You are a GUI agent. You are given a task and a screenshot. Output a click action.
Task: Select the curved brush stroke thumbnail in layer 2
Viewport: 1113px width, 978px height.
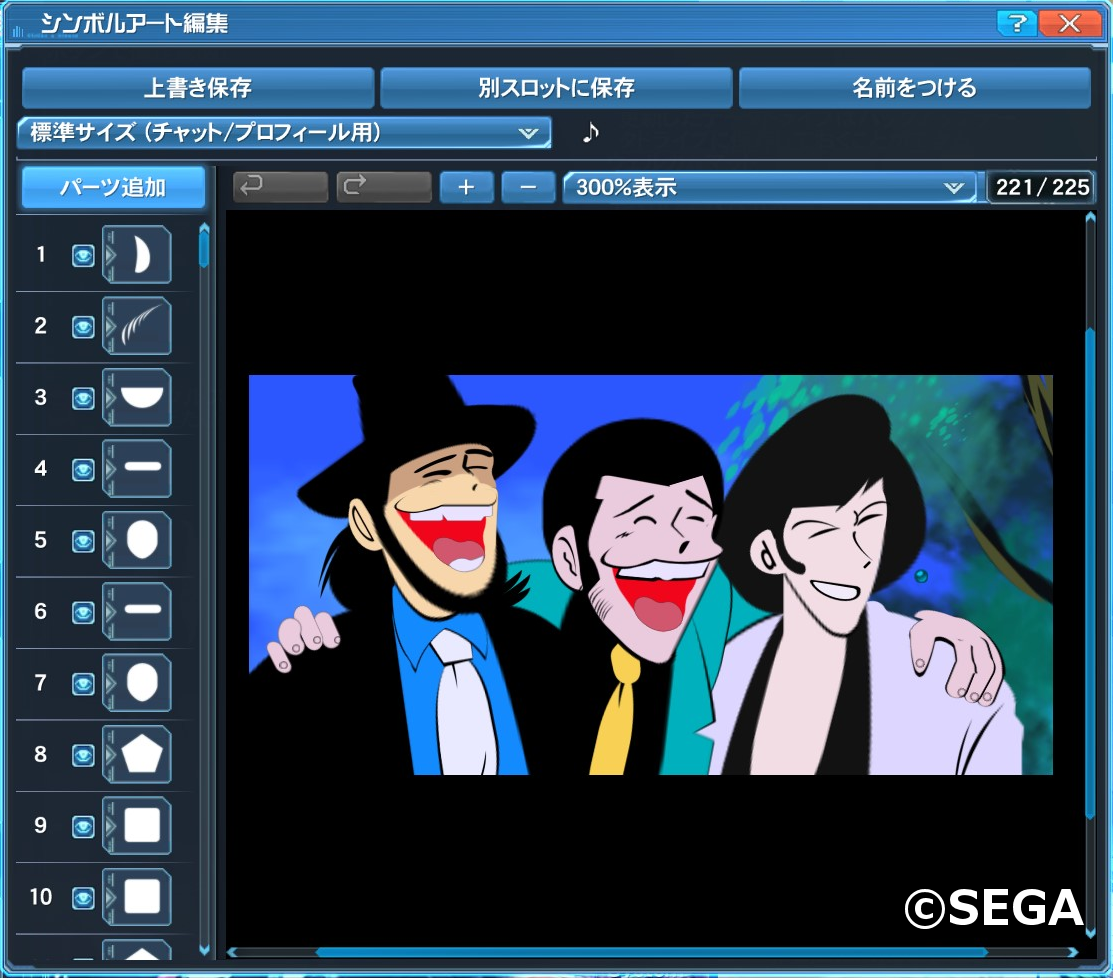coord(143,326)
